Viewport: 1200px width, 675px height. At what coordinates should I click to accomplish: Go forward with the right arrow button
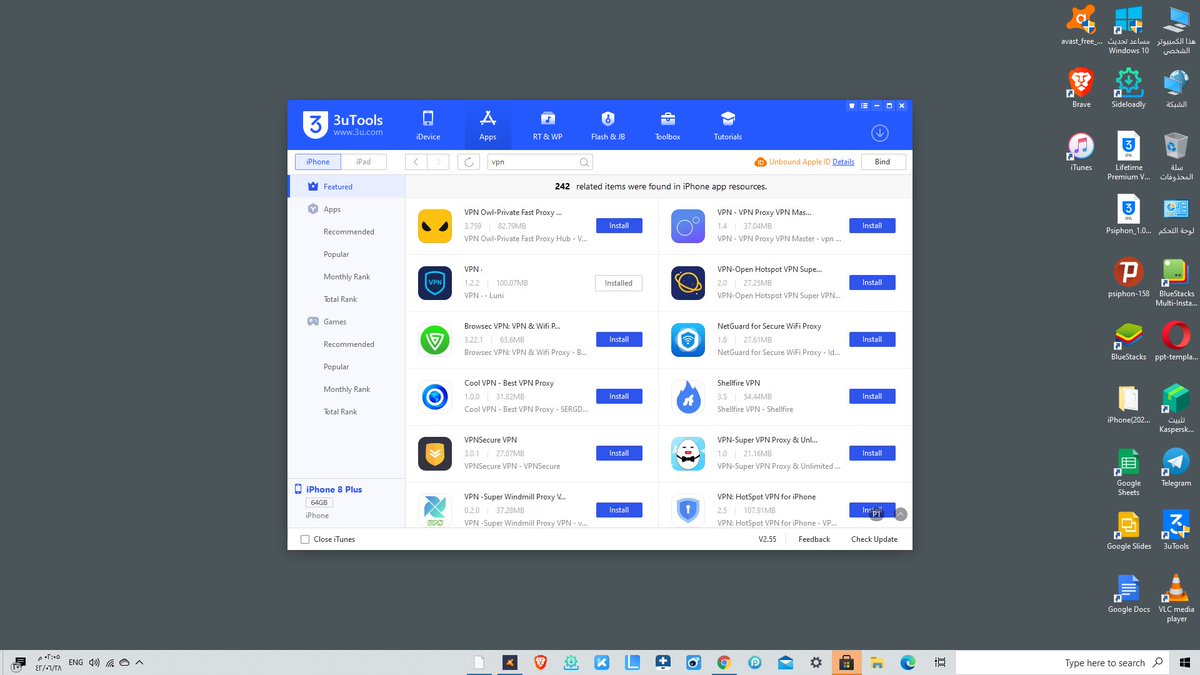[439, 162]
